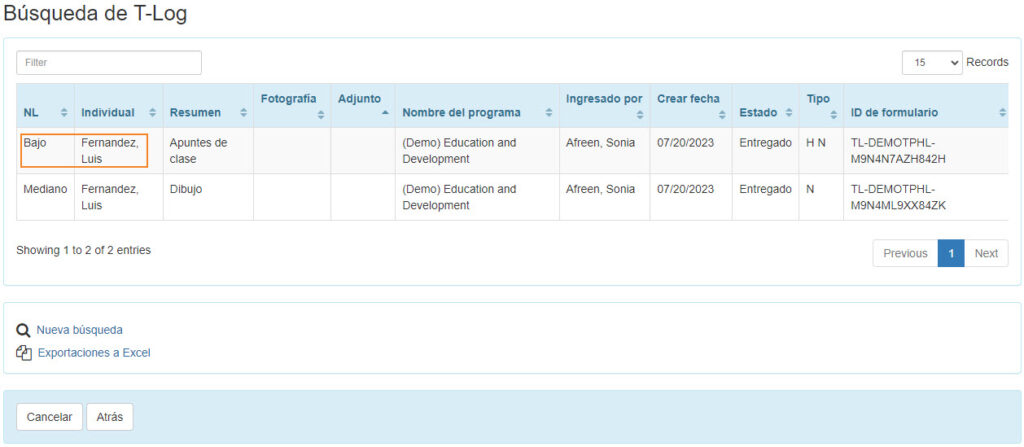Open the Dibujo entry
This screenshot has width=1024, height=447.
pyautogui.click(x=185, y=189)
